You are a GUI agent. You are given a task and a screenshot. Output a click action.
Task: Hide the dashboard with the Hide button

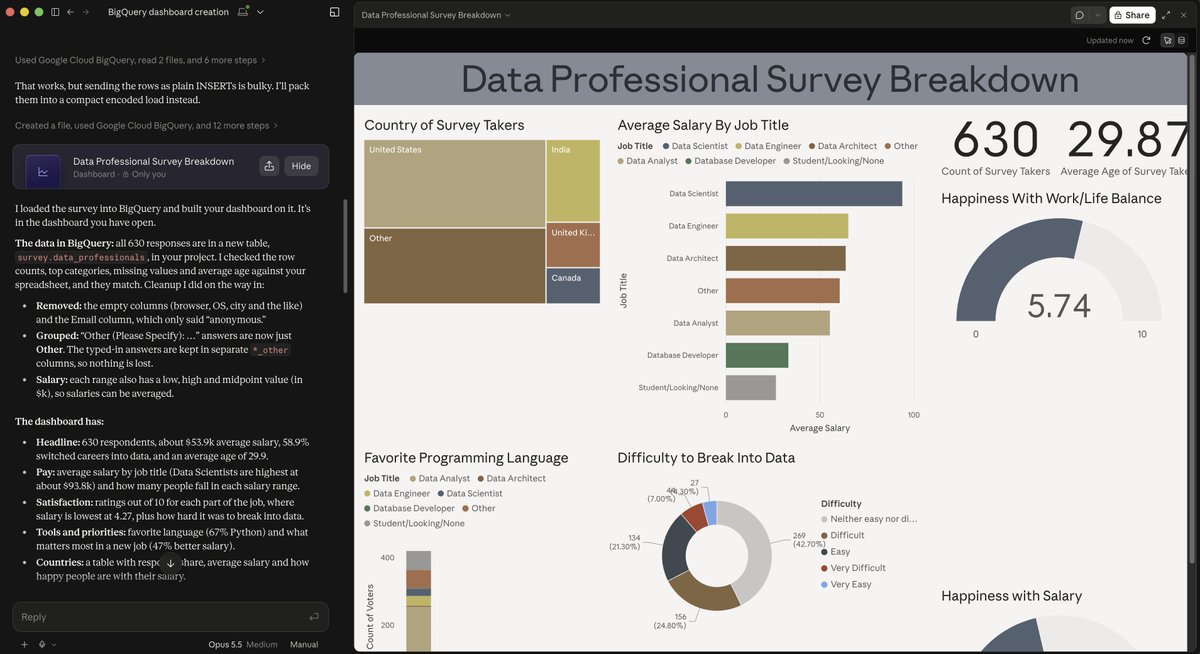pos(301,166)
